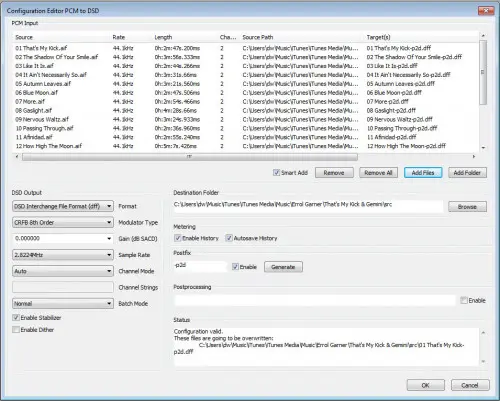Close the Configuration Editor window
This screenshot has width=500, height=401.
pos(486,11)
